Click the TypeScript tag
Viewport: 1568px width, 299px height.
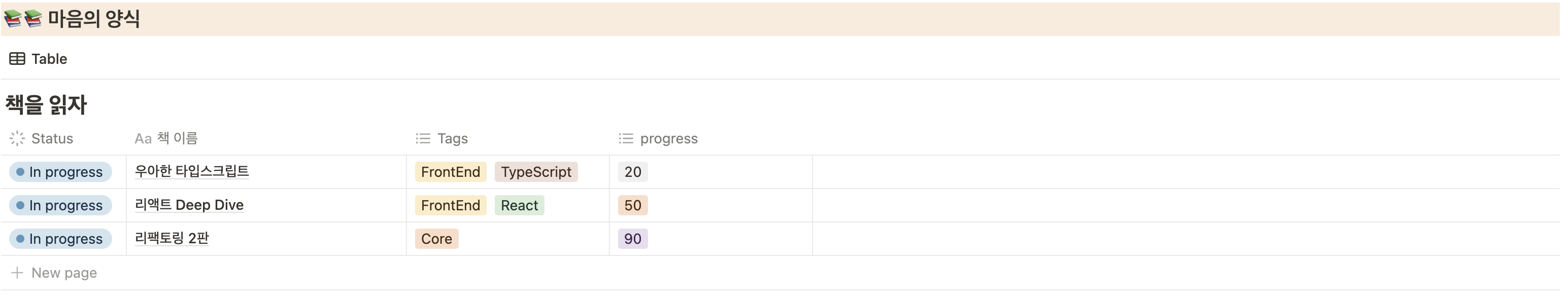coord(536,172)
